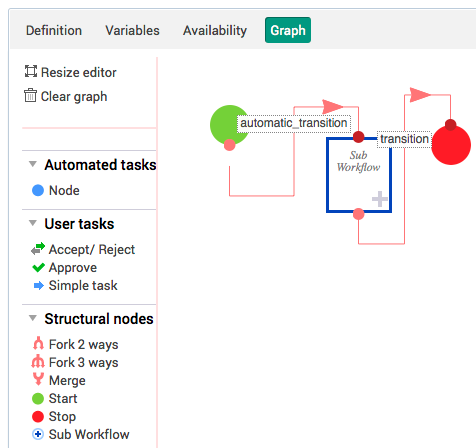Viewport: 476px width, 448px height.
Task: Collapse the Automated tasks section
Action: pyautogui.click(x=33, y=164)
